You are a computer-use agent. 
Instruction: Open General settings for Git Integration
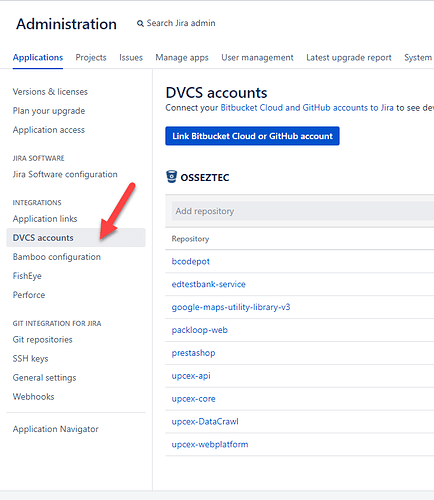44,377
